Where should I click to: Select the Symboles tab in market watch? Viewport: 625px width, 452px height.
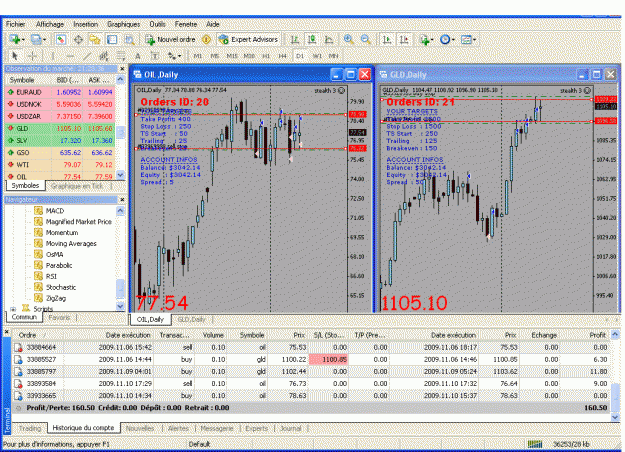click(25, 186)
